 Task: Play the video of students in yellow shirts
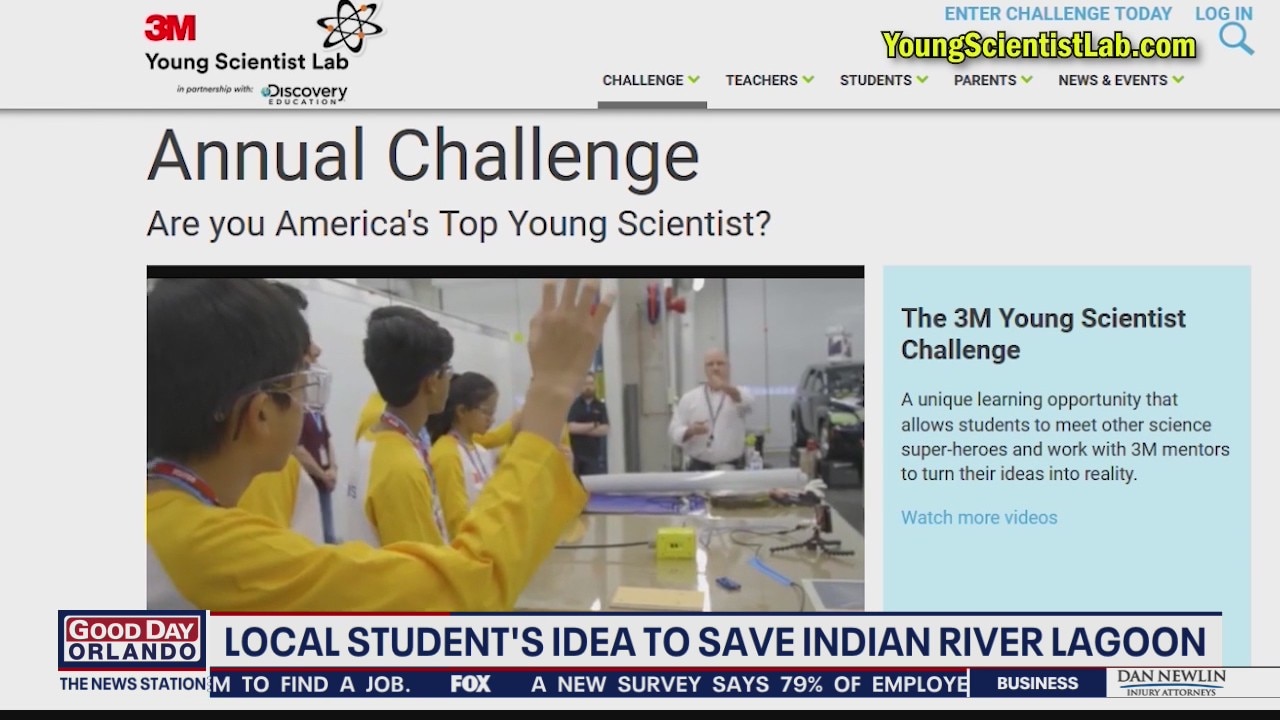(x=505, y=440)
